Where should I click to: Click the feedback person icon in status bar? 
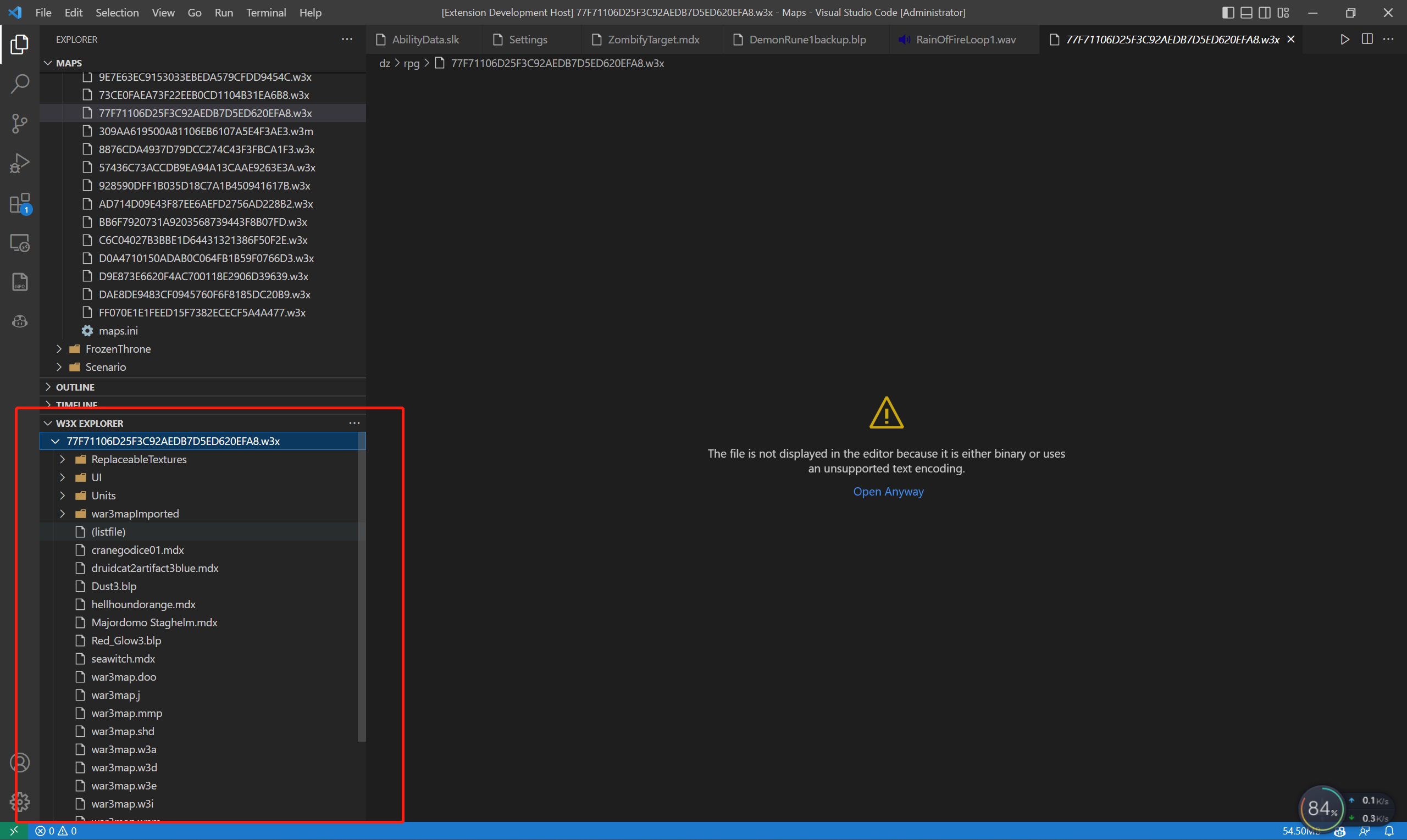1365,831
